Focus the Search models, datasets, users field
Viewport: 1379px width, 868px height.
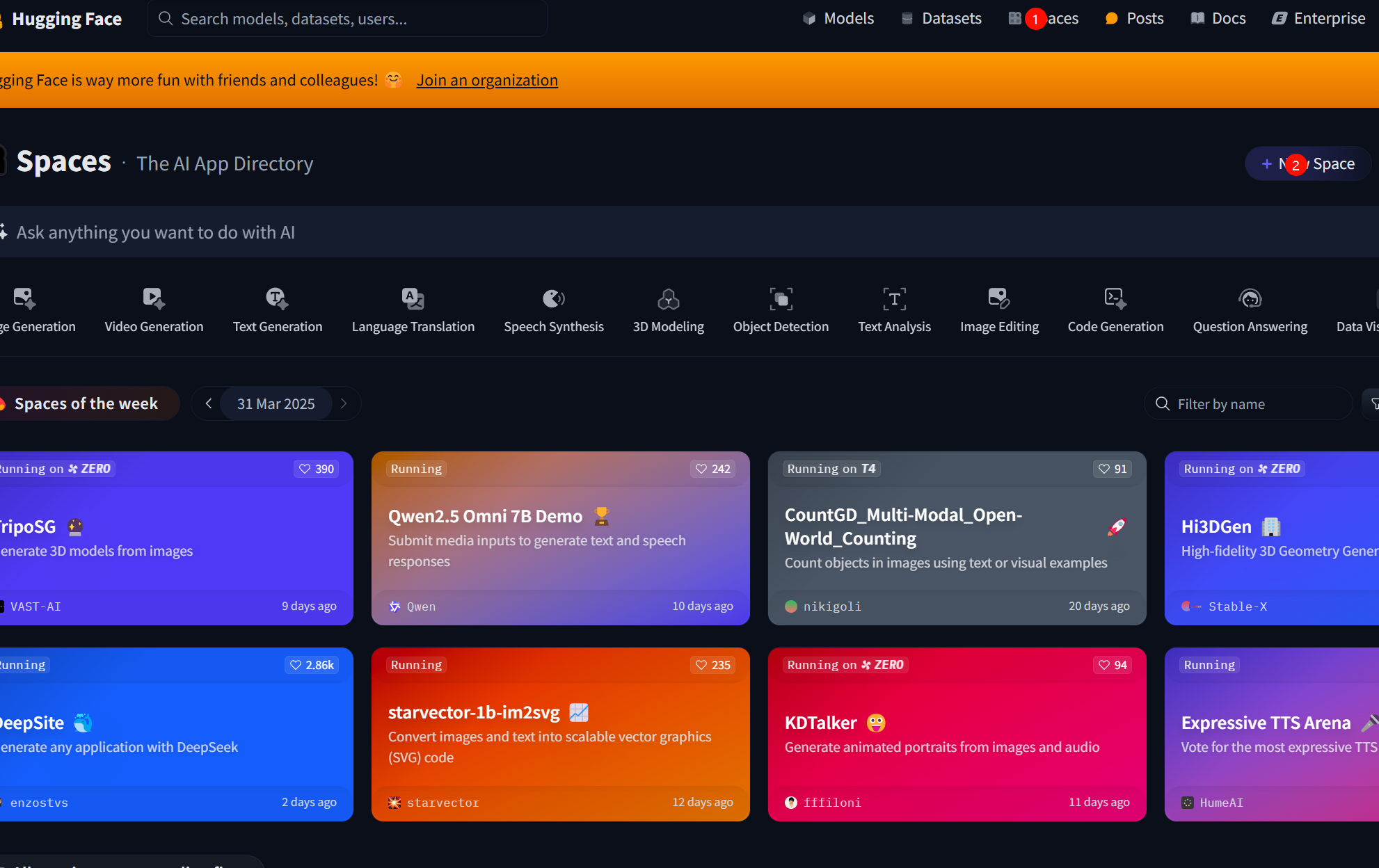(347, 19)
